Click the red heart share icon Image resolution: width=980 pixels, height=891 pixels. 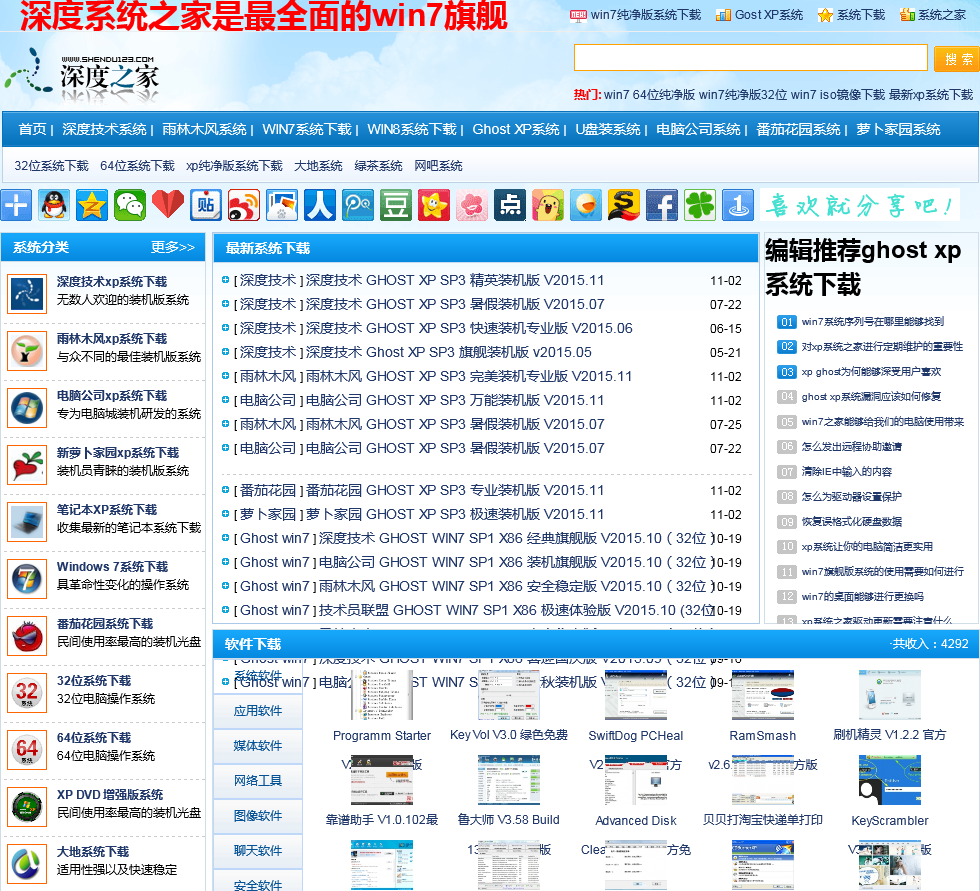tap(168, 205)
